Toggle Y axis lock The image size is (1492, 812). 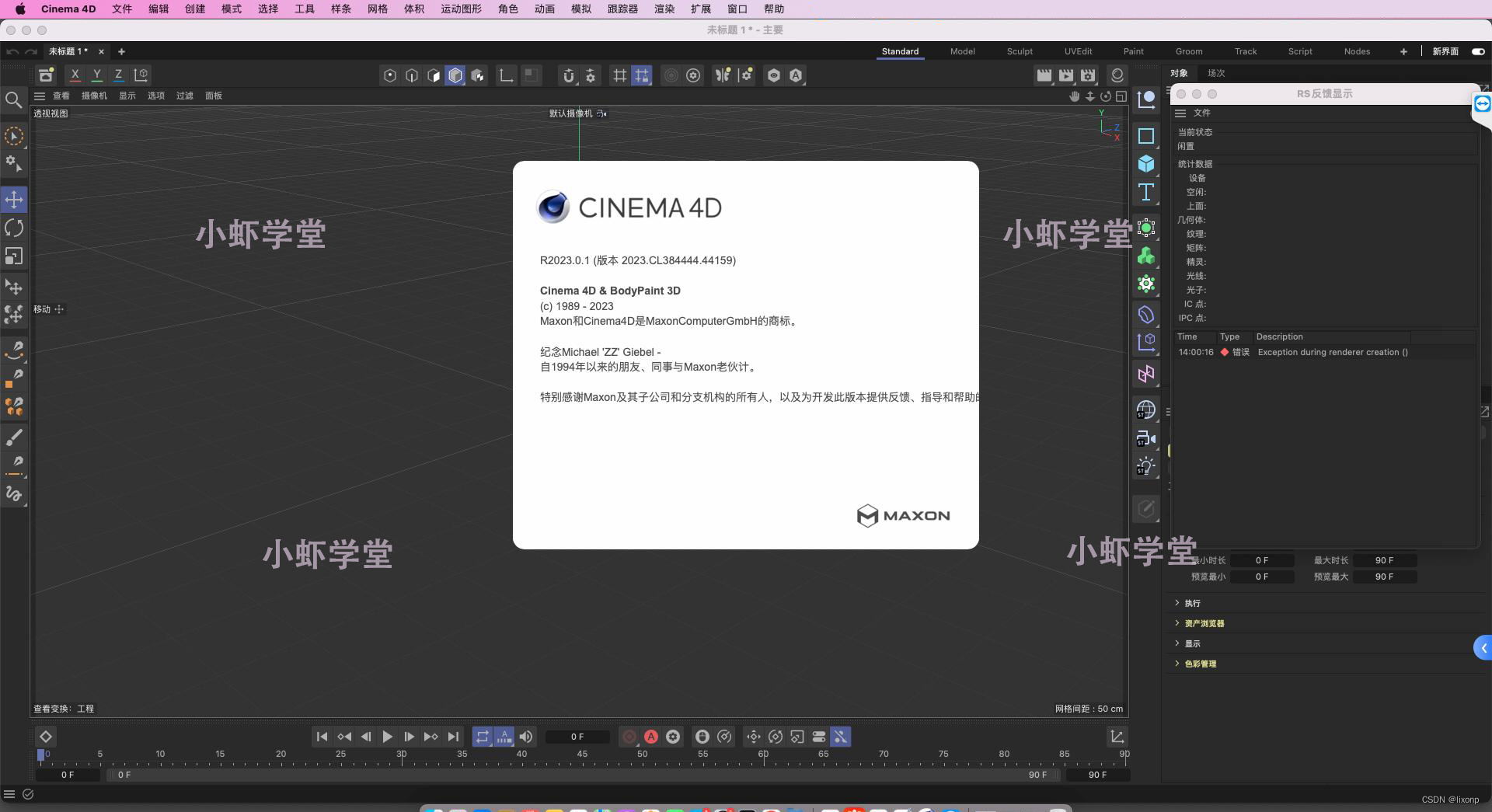96,75
